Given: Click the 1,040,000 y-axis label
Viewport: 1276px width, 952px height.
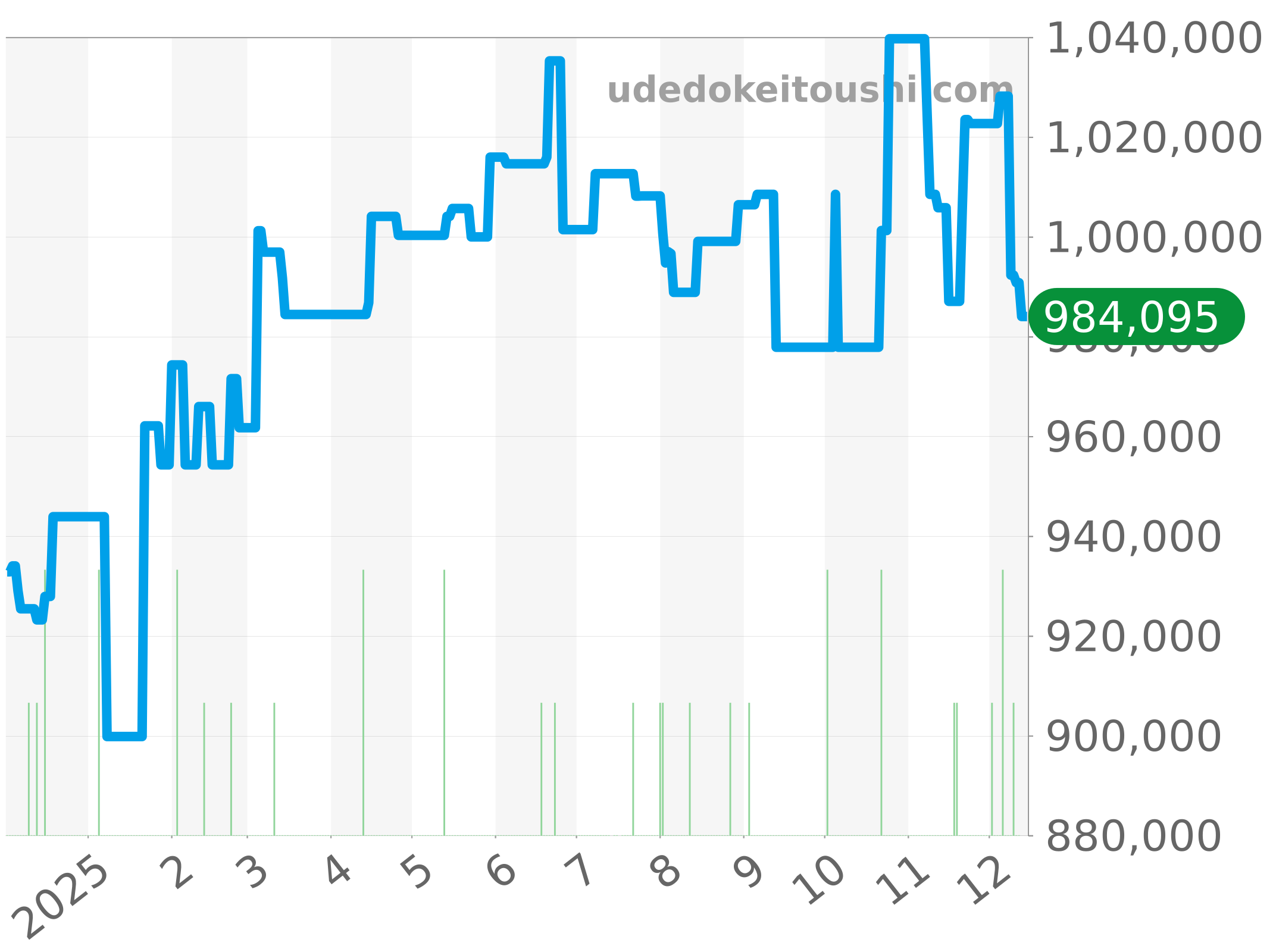Looking at the screenshot, I should (x=1153, y=39).
